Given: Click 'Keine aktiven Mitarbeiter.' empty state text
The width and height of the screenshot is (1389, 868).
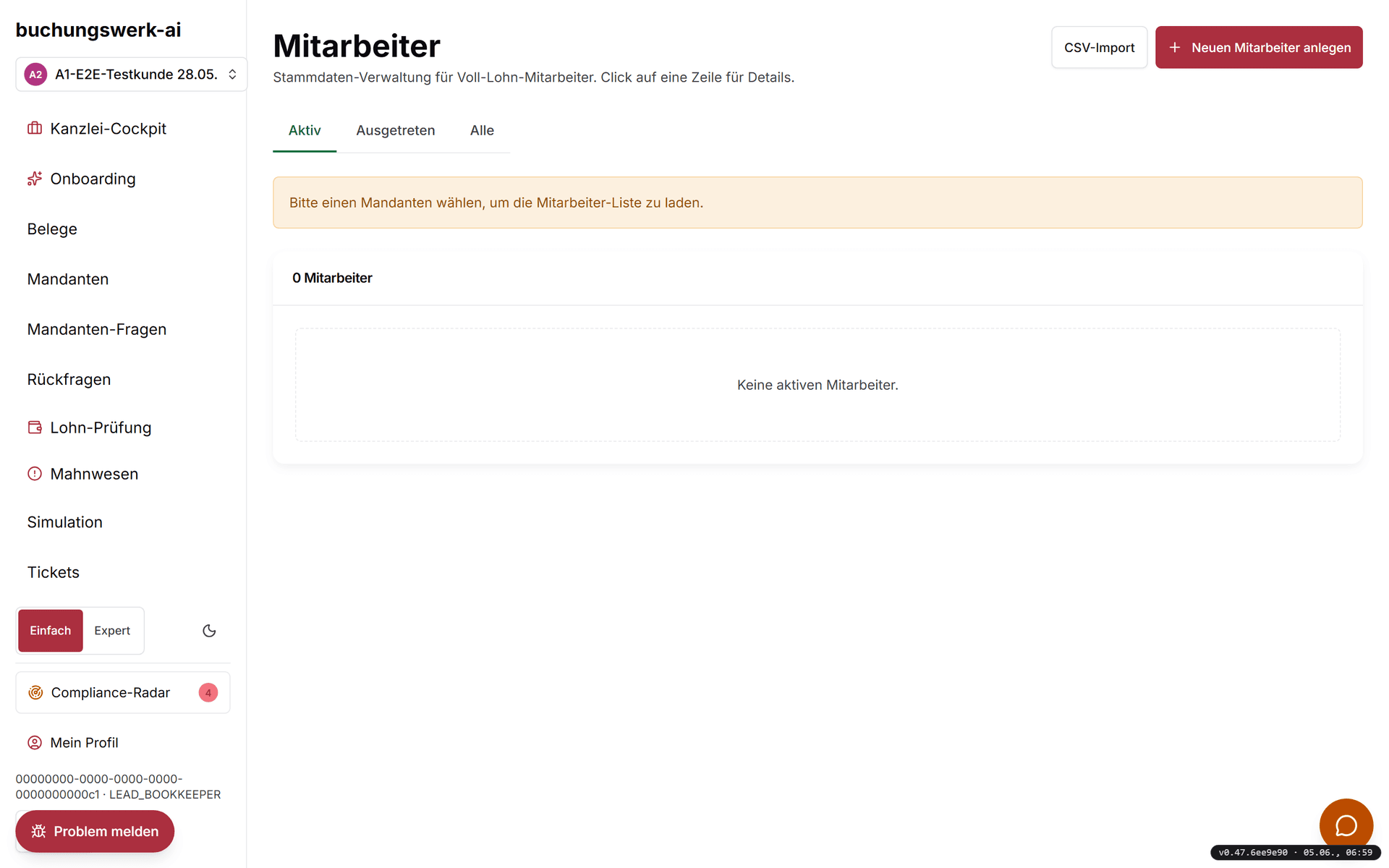Looking at the screenshot, I should point(817,385).
